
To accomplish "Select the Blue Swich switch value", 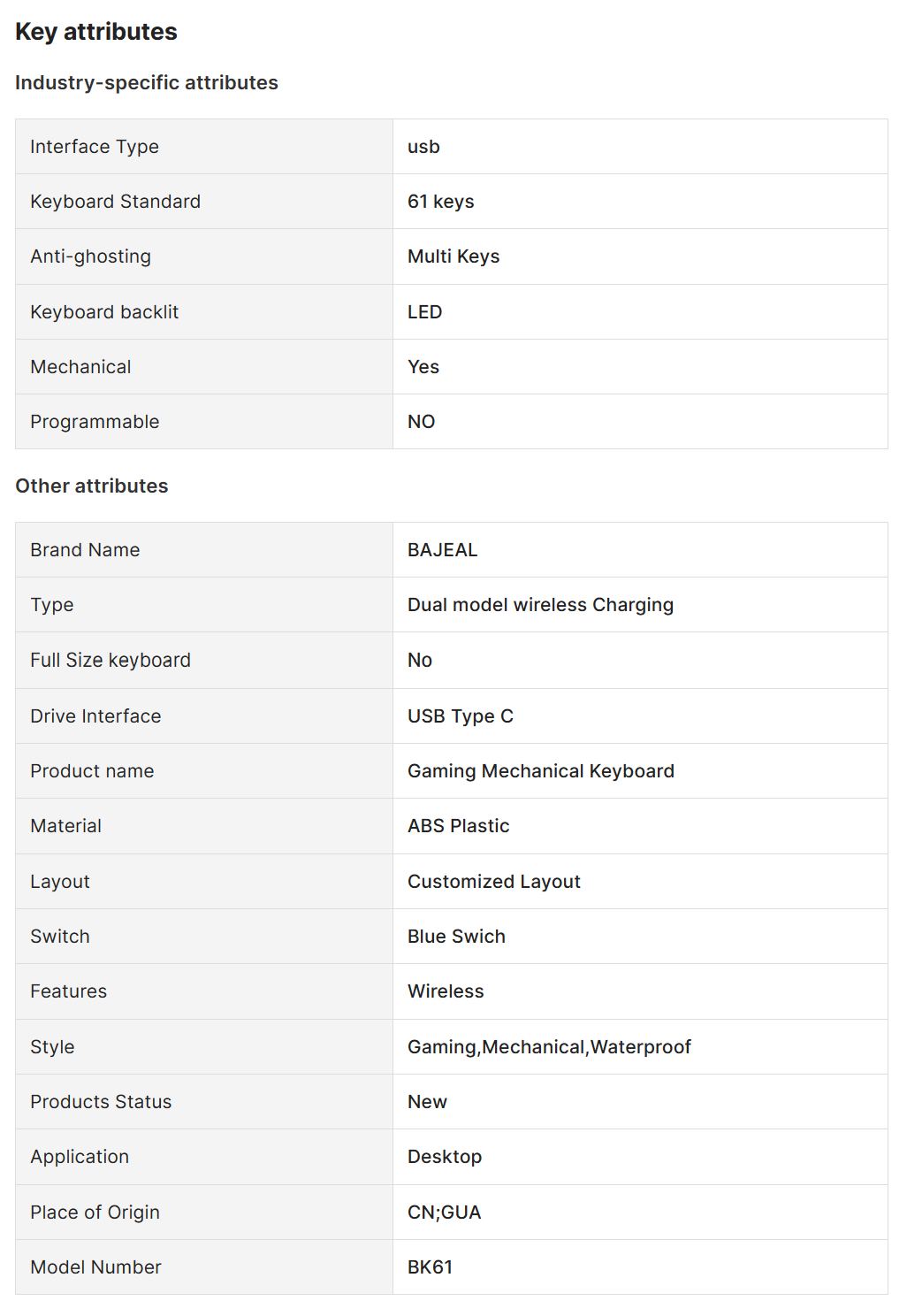I will pyautogui.click(x=456, y=937).
